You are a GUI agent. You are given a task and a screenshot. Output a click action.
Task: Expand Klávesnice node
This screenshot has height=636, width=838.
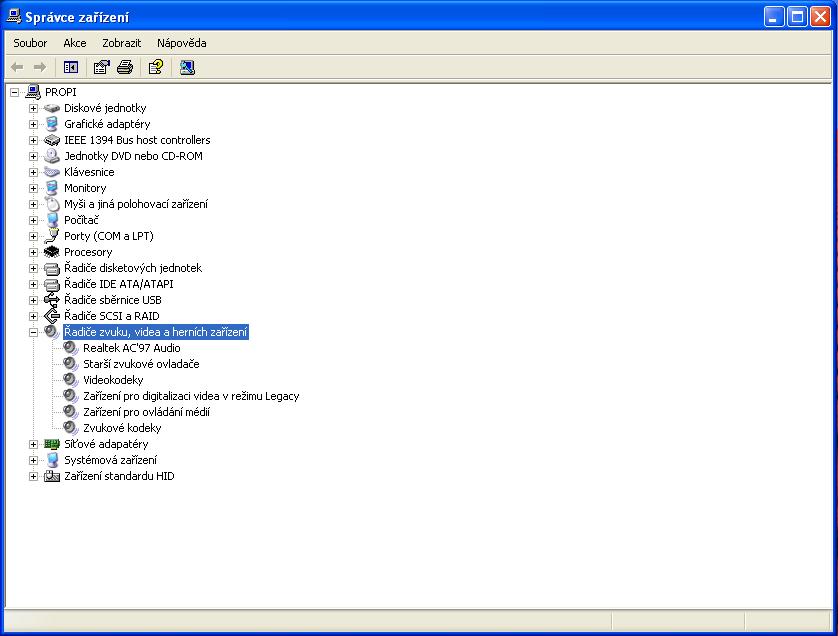coord(33,173)
